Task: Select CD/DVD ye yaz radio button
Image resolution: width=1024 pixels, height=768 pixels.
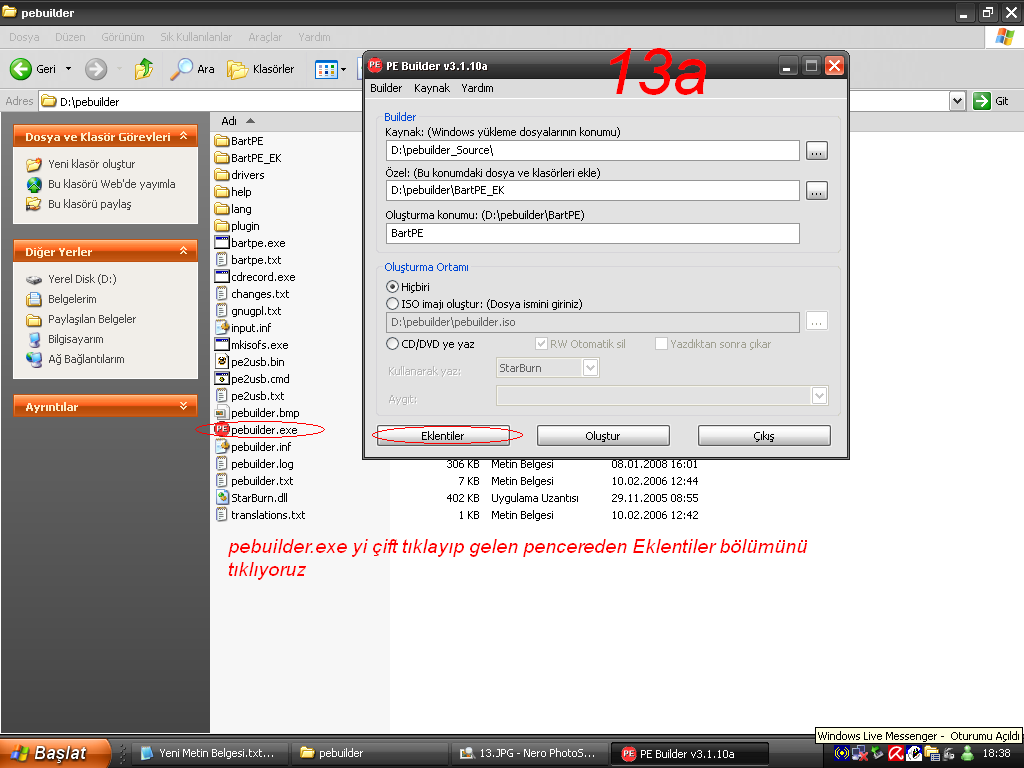Action: (392, 344)
